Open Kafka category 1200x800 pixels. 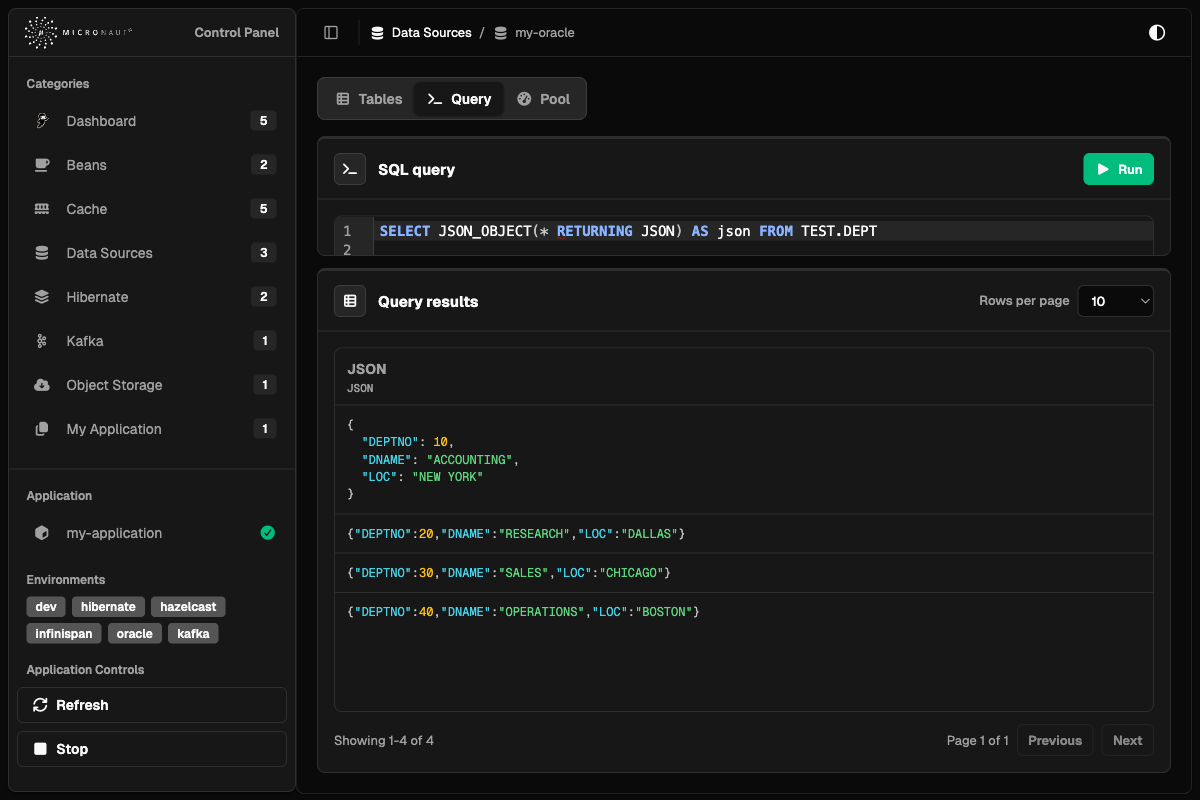(x=152, y=341)
